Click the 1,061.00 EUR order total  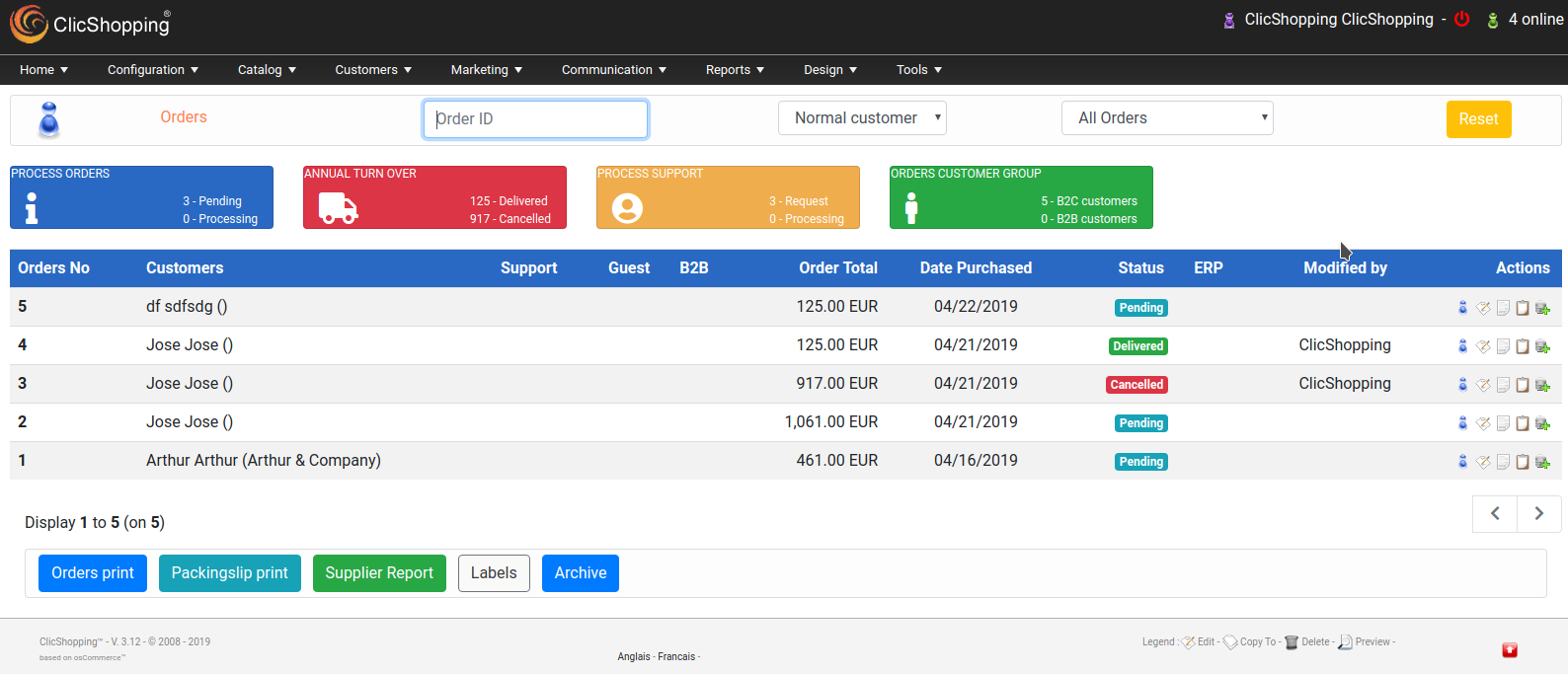pyautogui.click(x=831, y=421)
